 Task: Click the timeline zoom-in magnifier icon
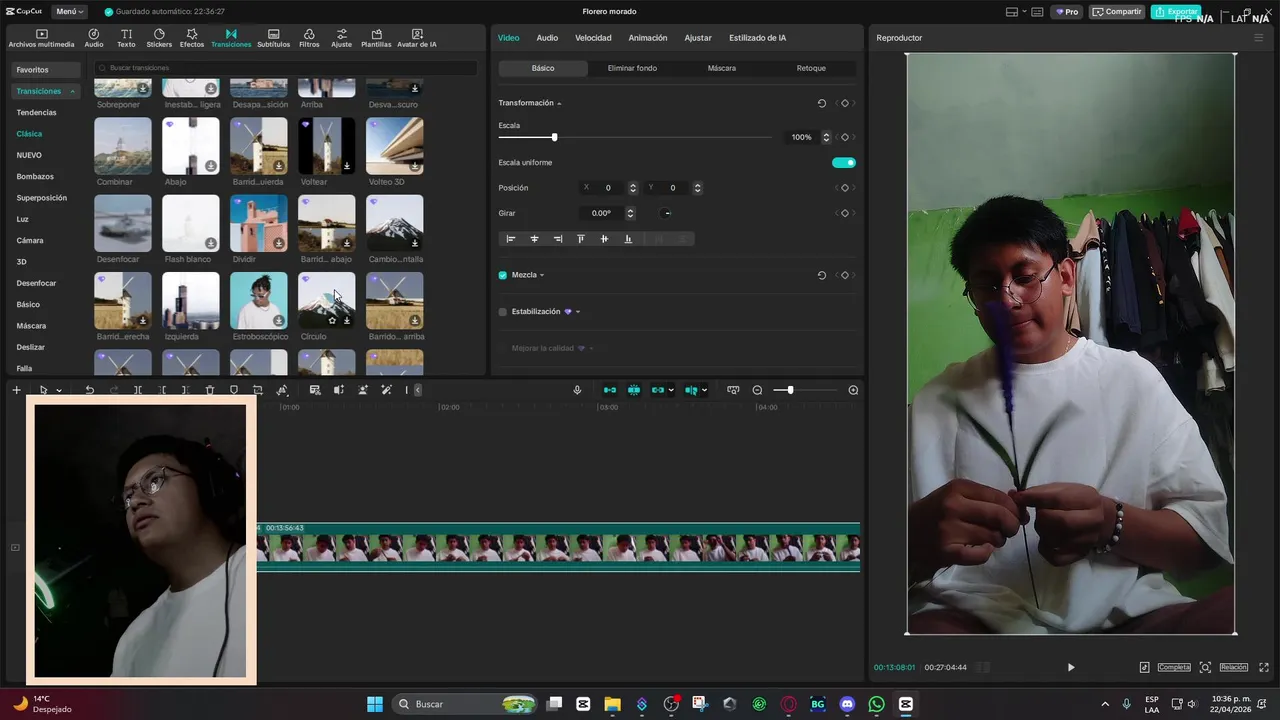tap(853, 390)
